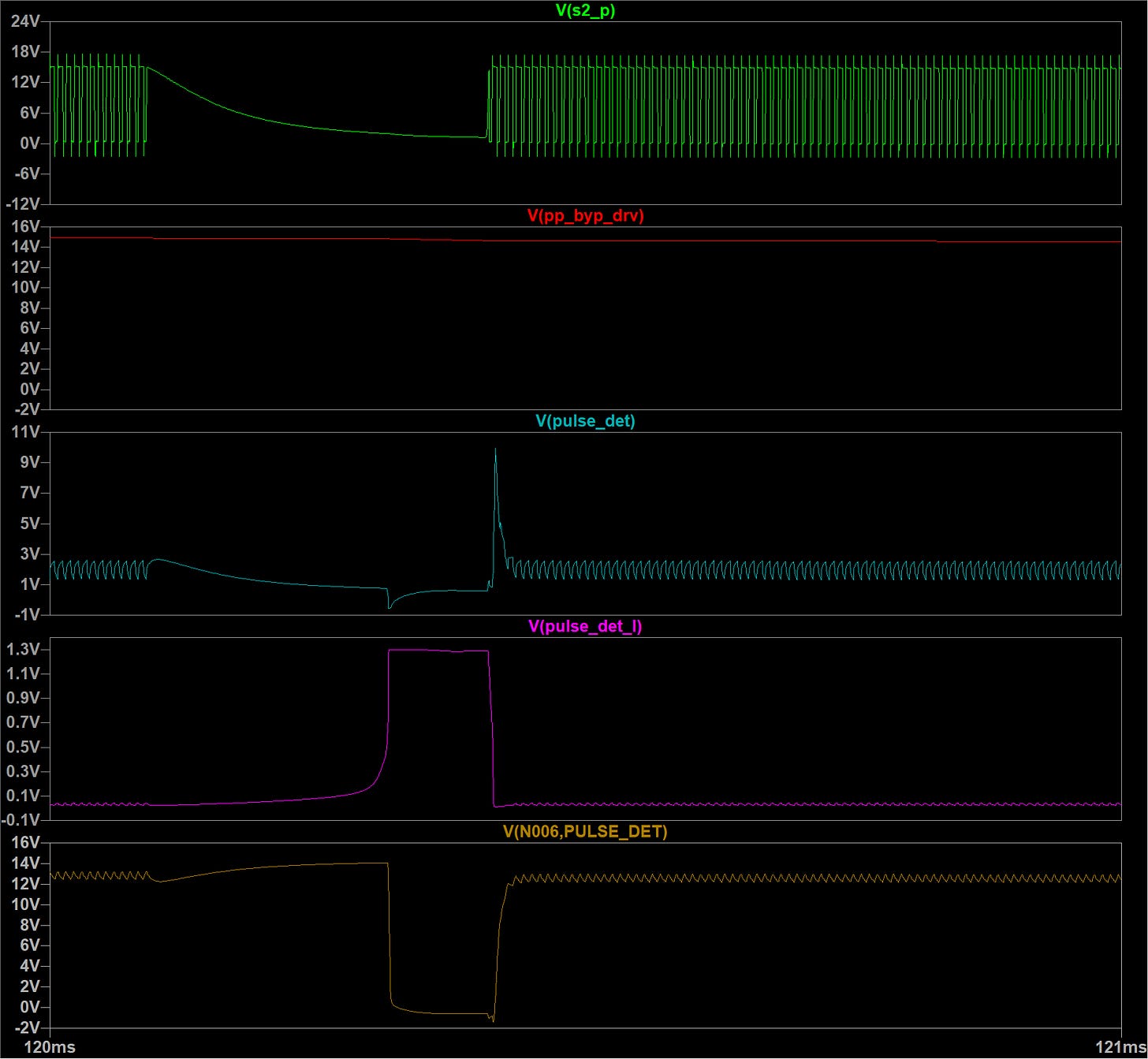Click the 18V label on V(s2_p) axis
This screenshot has height=1059, width=1148.
point(25,51)
